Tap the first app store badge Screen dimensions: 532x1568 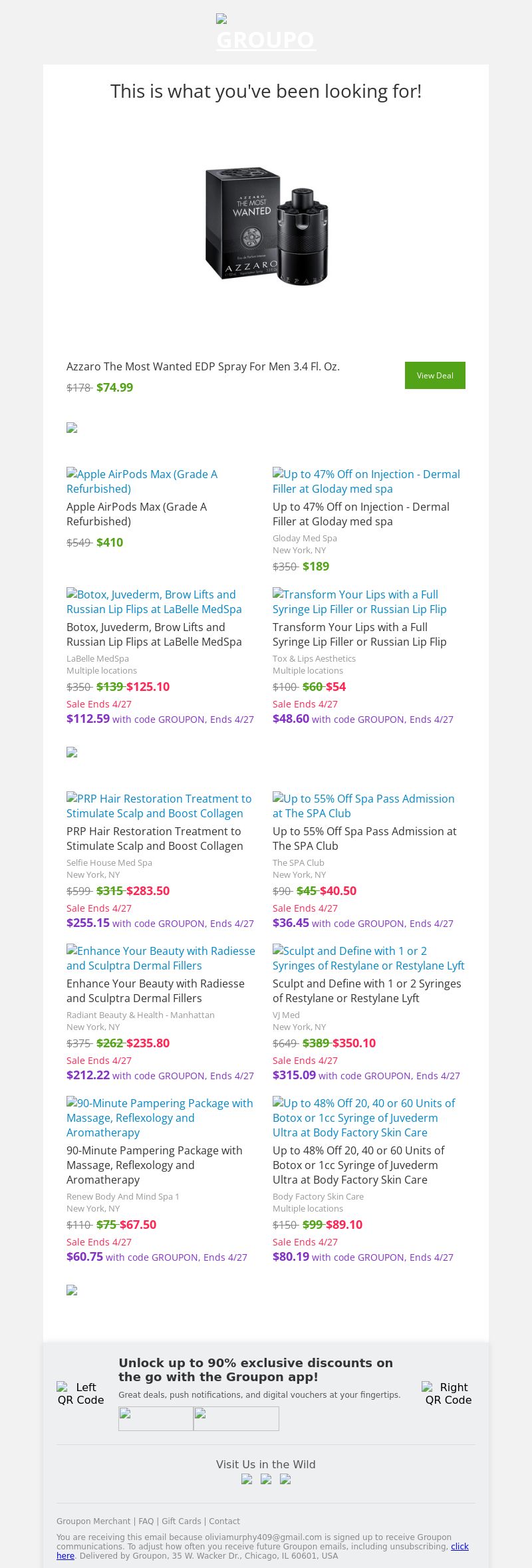(x=156, y=1418)
